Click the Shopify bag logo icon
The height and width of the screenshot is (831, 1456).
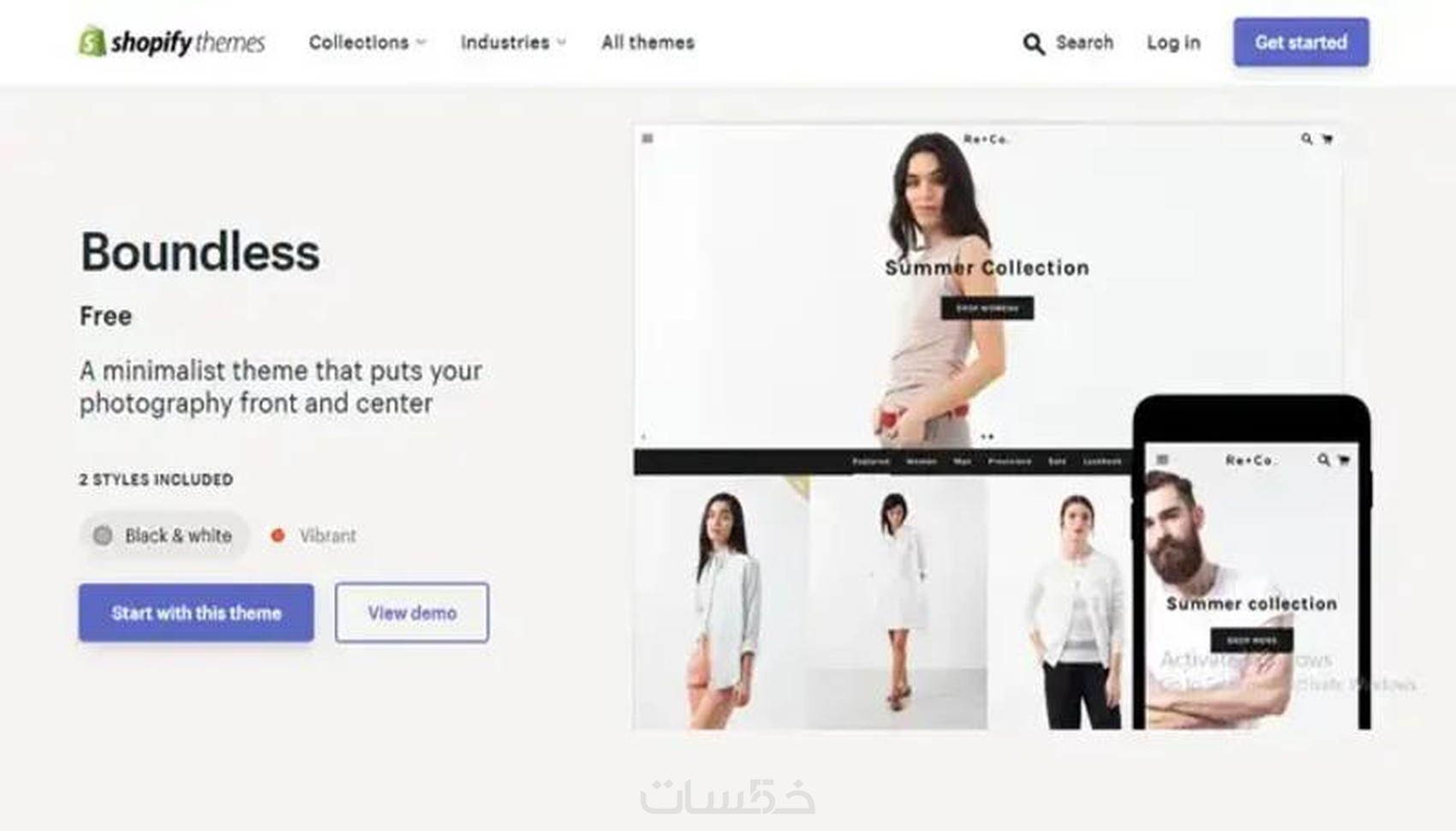click(92, 41)
